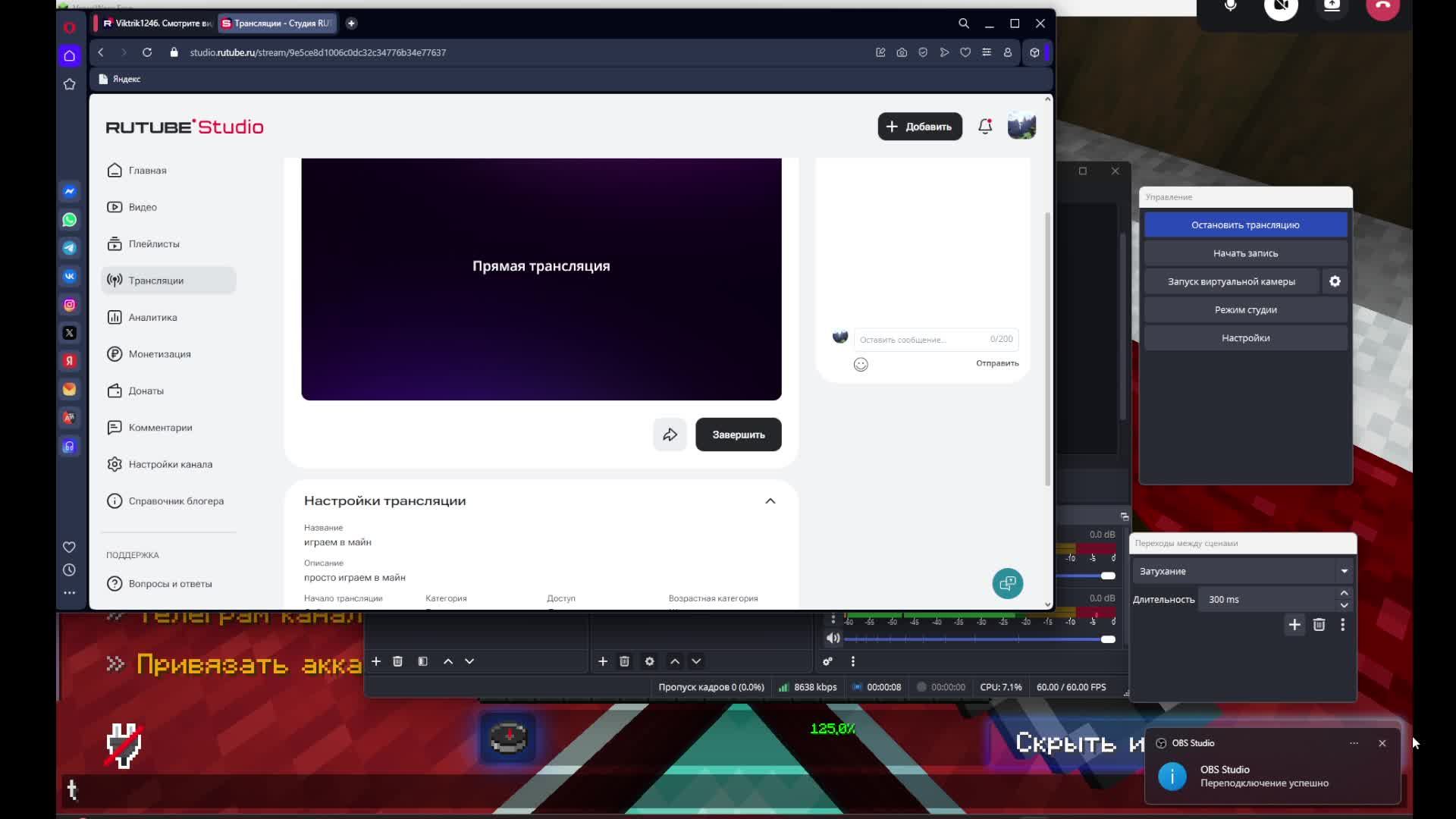Screen dimensions: 1456x819
Task: Adjust the lower audio mixer volume slider
Action: click(1107, 639)
